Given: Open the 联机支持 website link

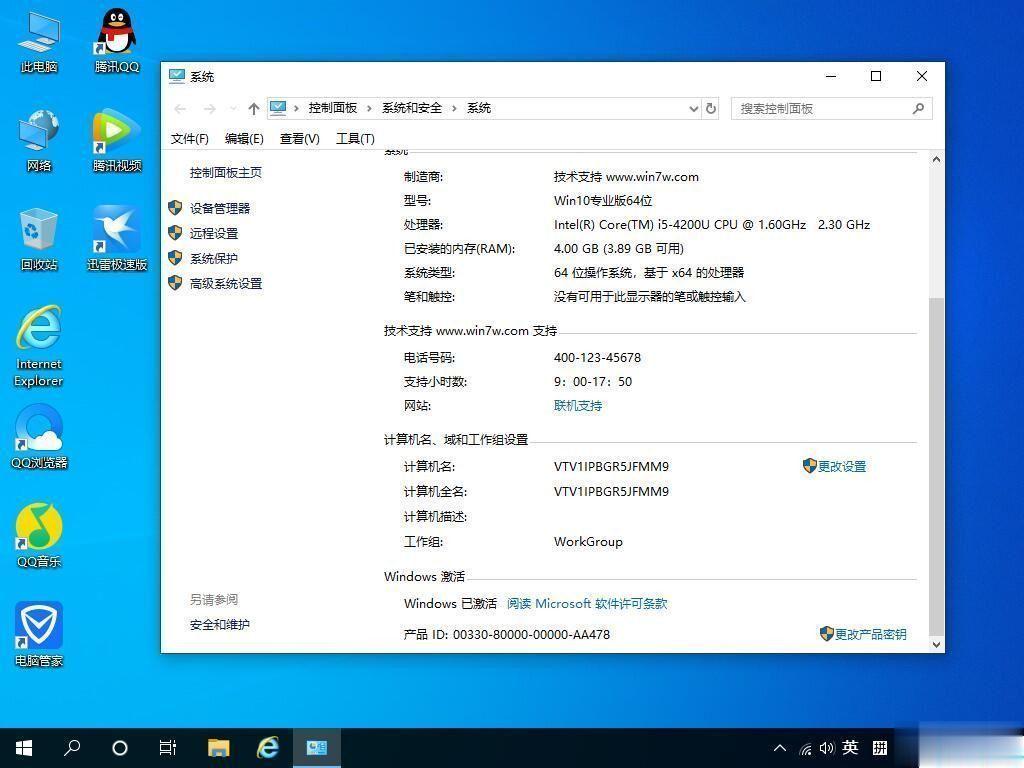Looking at the screenshot, I should (578, 406).
